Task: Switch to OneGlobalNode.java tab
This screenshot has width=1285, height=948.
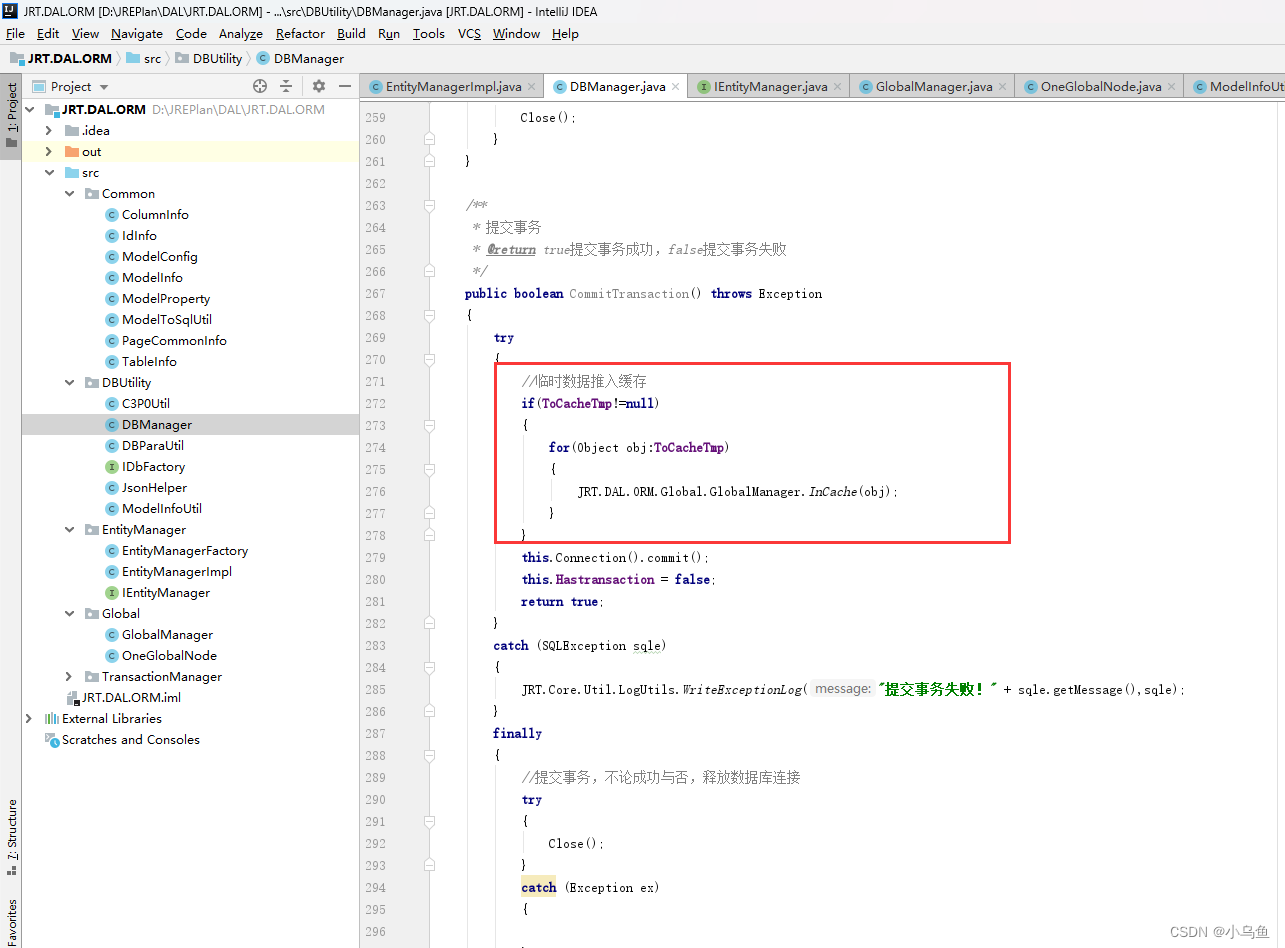Action: coord(1100,86)
